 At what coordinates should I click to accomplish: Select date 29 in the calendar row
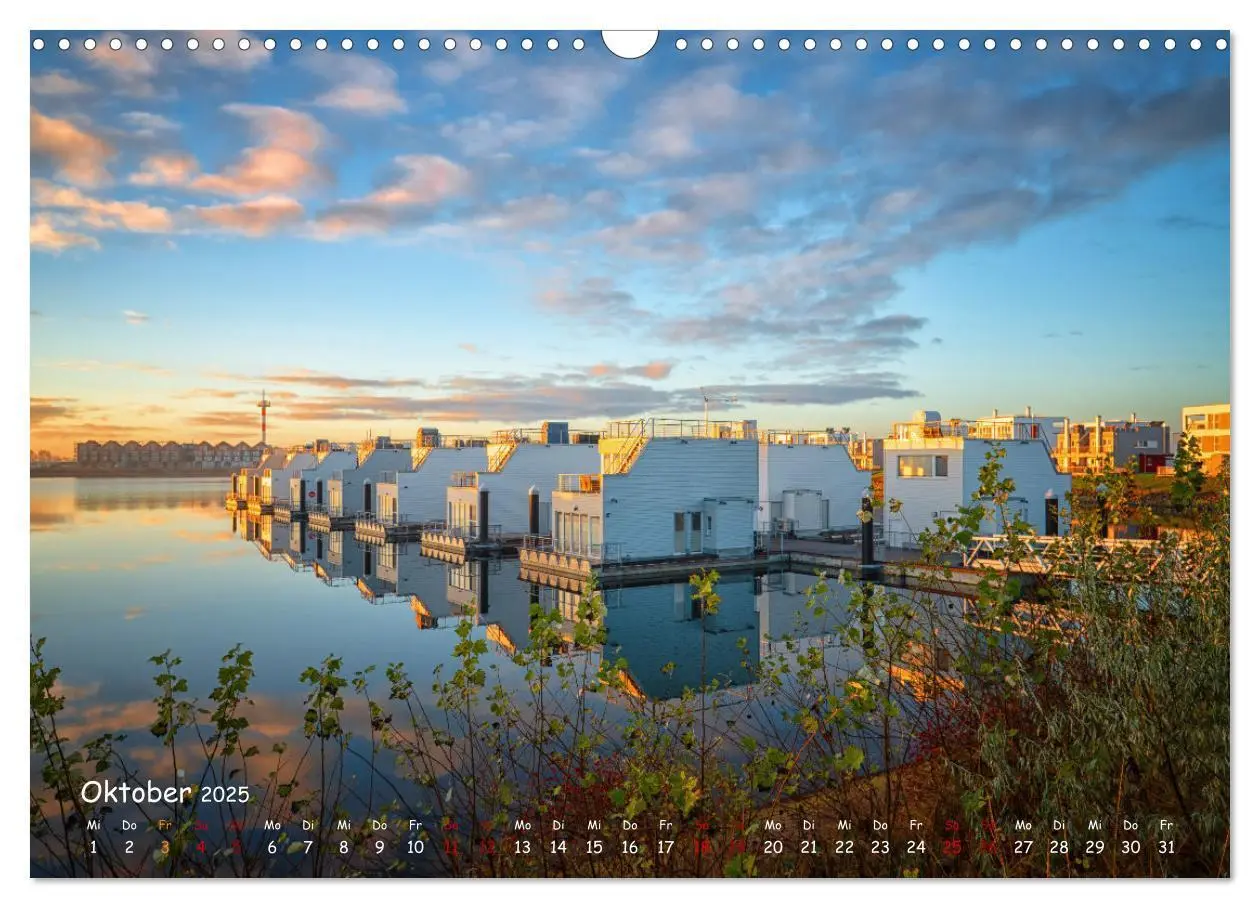click(1095, 847)
